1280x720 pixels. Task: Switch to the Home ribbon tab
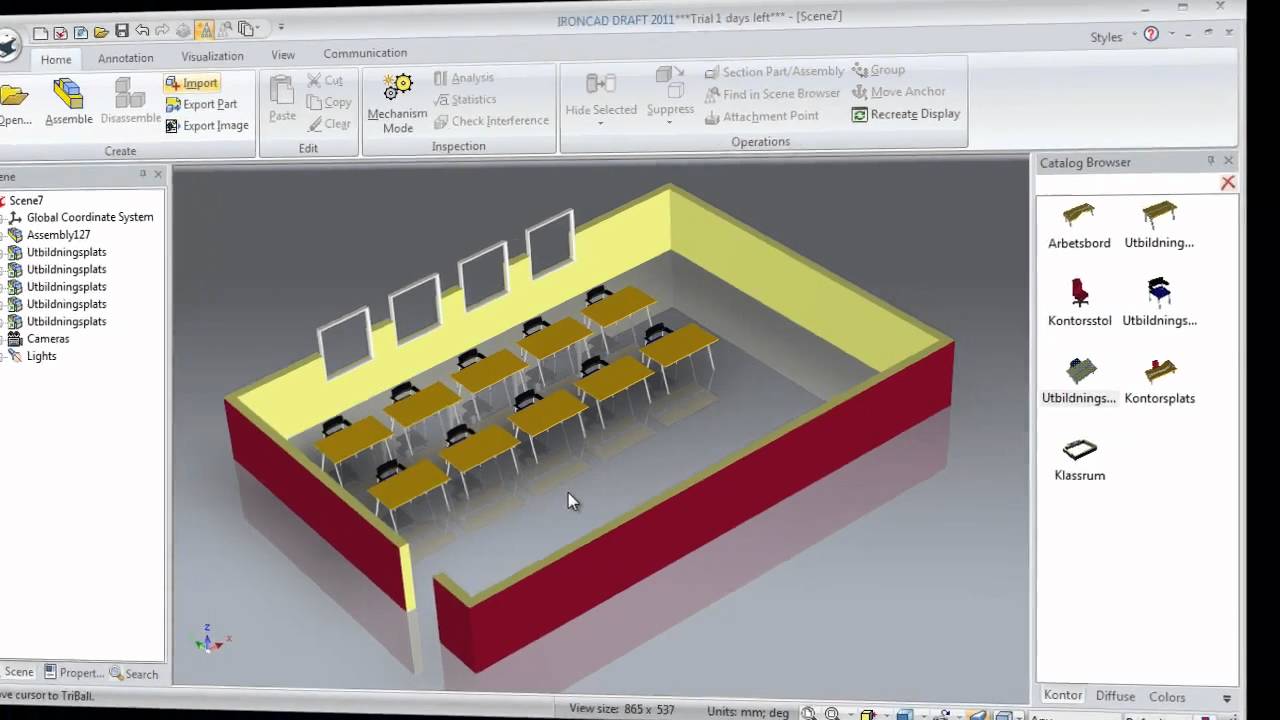pos(56,59)
